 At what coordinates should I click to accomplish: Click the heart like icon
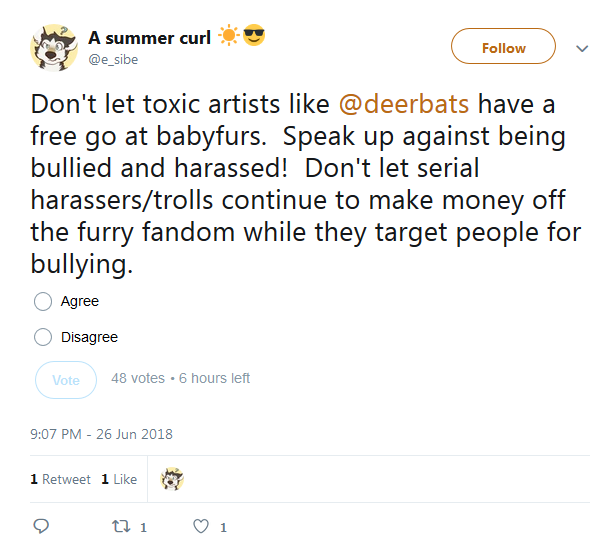(201, 526)
